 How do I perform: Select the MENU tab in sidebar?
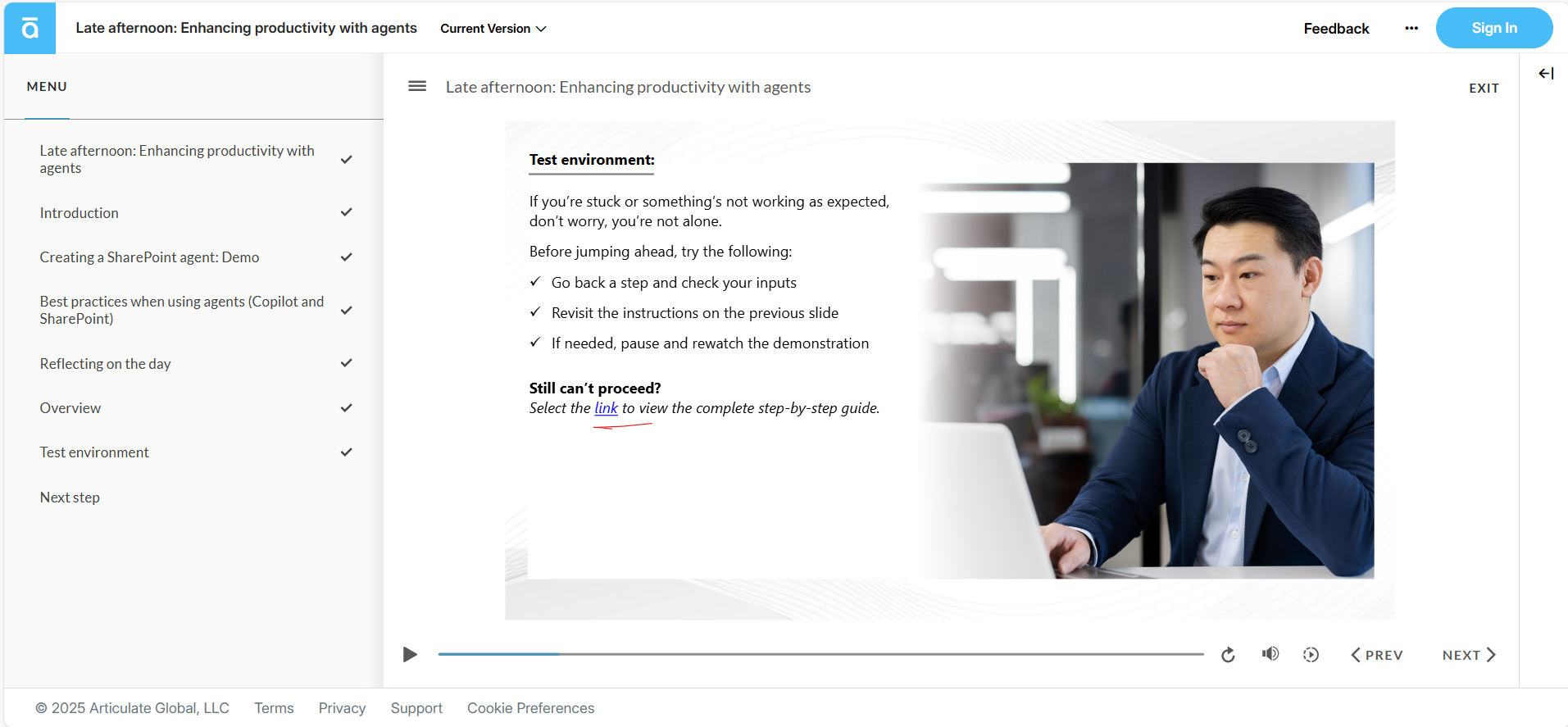[x=47, y=87]
